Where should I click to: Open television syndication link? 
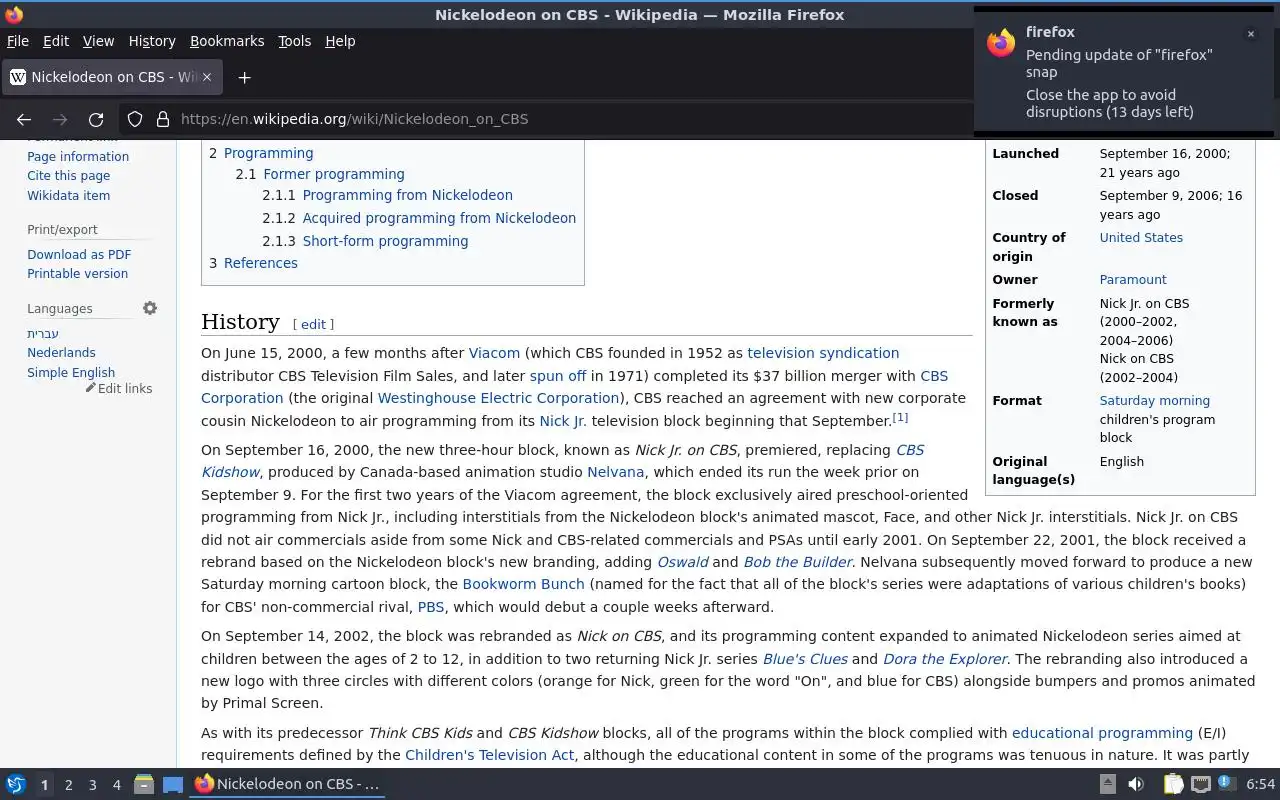823,353
